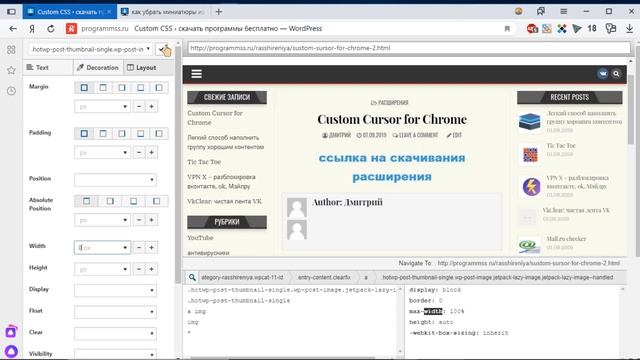Open favorites star in the sidebar
Image resolution: width=640 pixels, height=360 pixels.
tap(11, 70)
